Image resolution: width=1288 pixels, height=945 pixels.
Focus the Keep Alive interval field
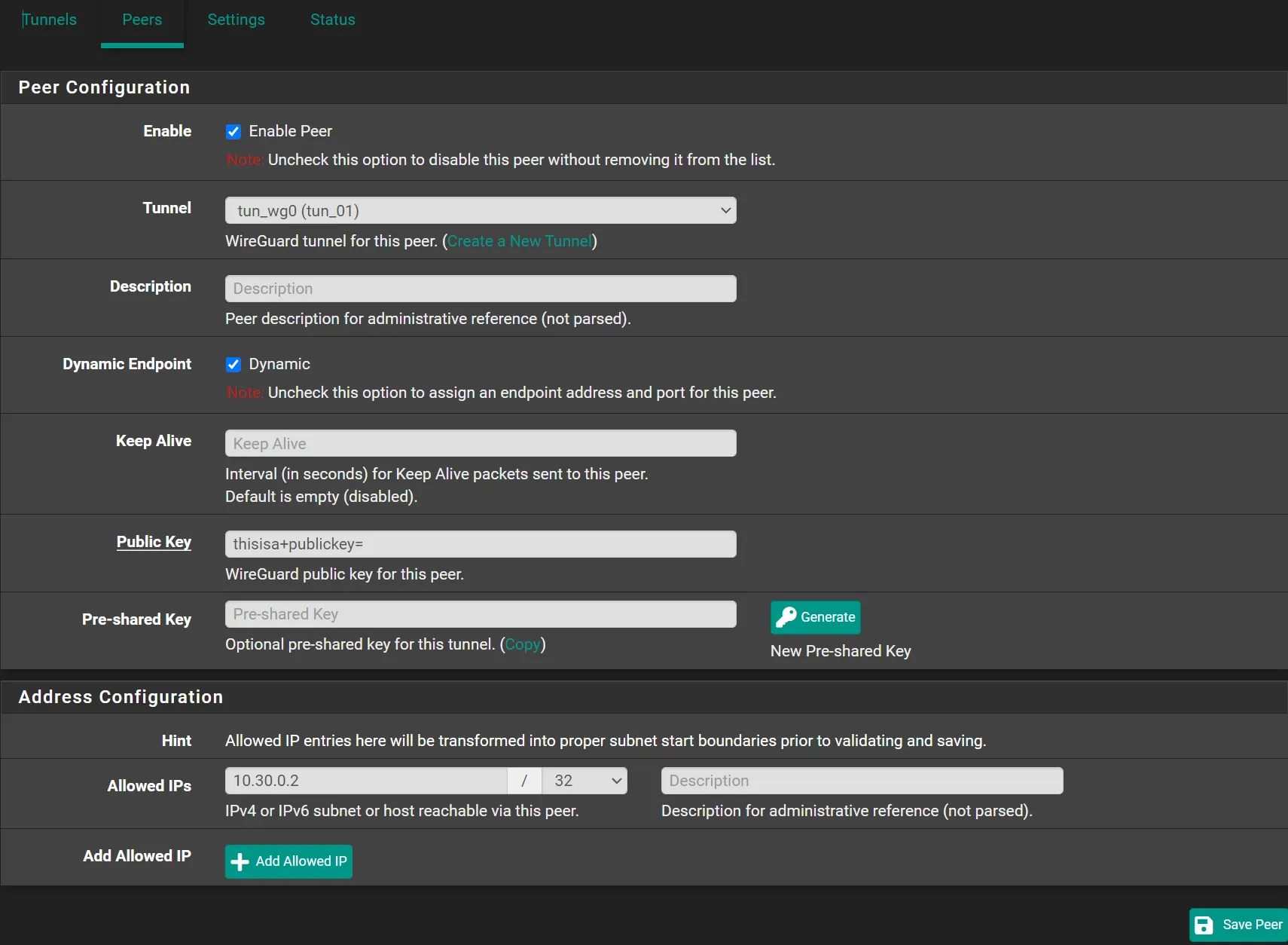click(480, 443)
